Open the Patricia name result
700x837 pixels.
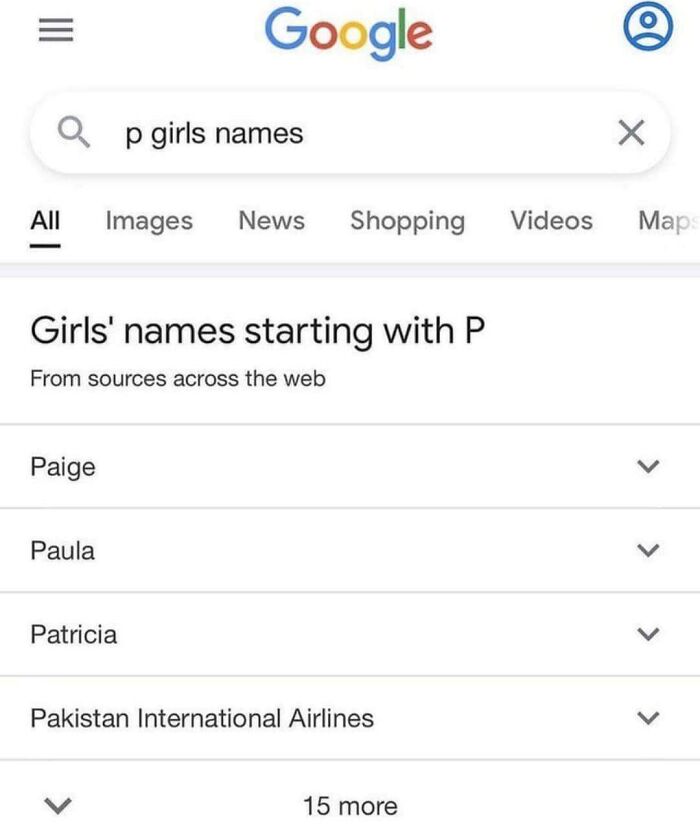coord(75,634)
